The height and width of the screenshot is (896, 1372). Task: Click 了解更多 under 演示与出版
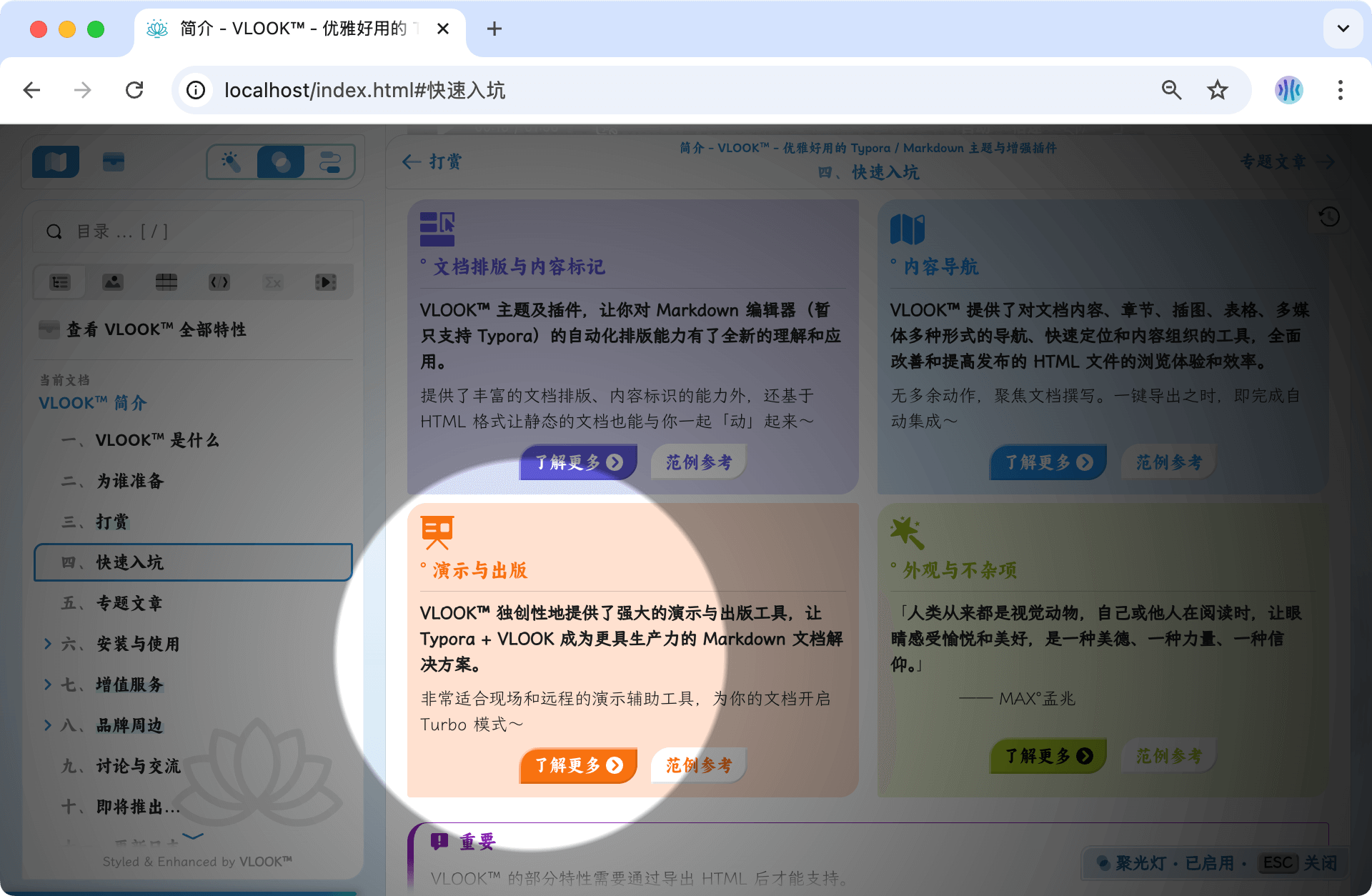click(577, 765)
